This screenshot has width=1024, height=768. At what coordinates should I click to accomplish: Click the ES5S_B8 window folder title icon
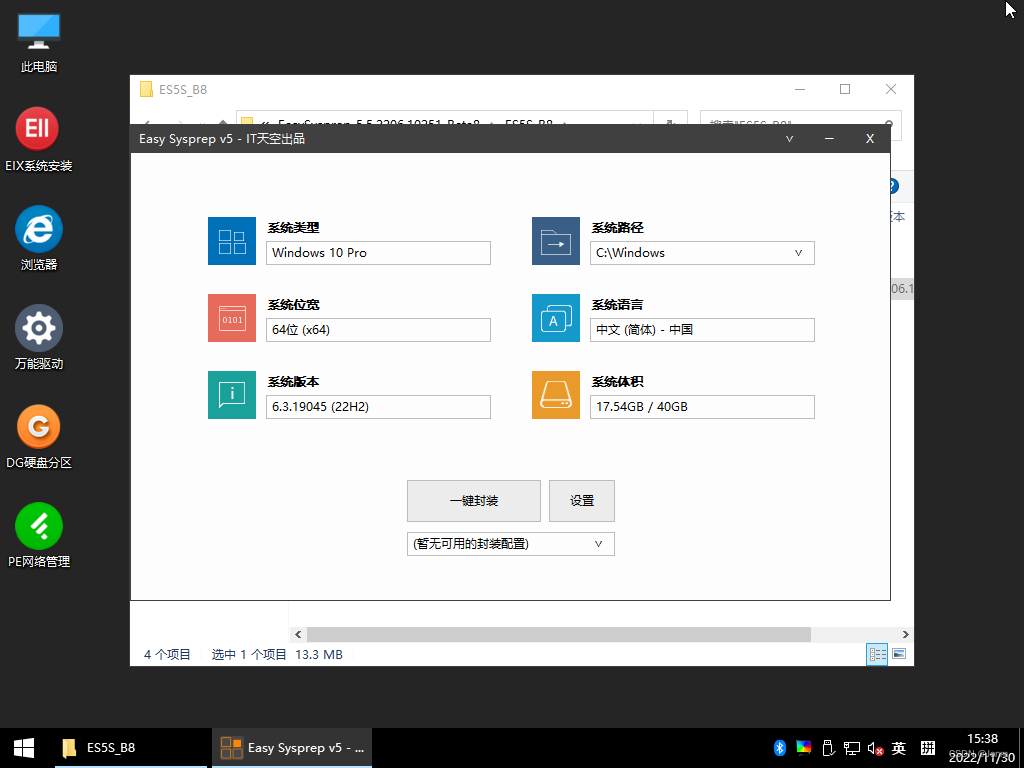coord(146,89)
